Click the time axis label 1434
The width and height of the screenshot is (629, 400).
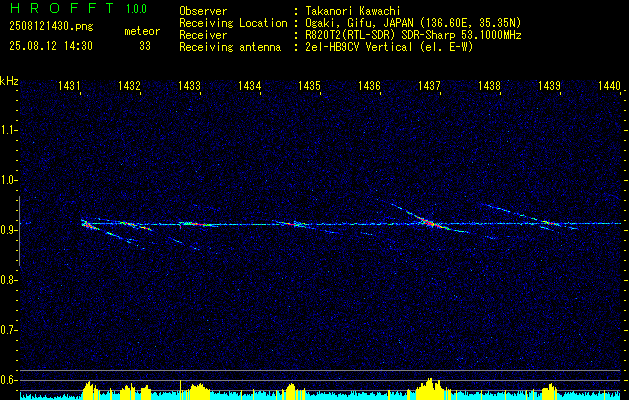[x=250, y=85]
